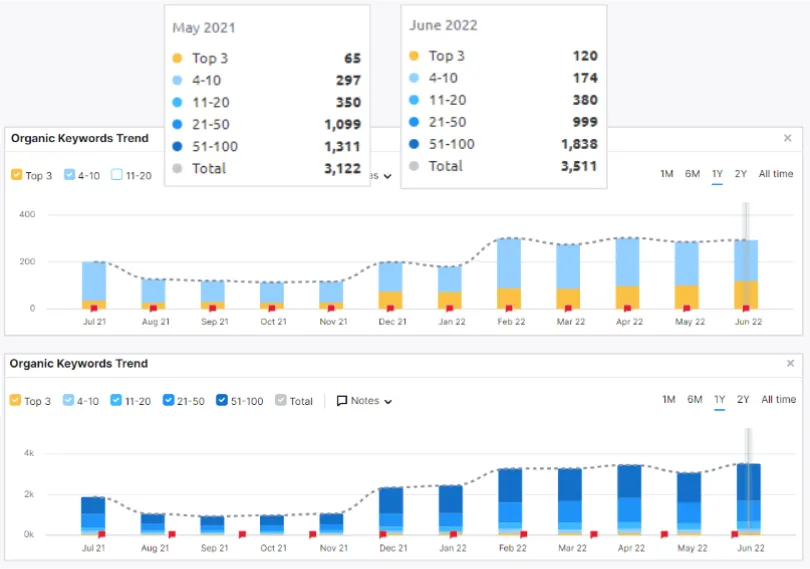Select 1M range in lower chart
Image resolution: width=810 pixels, height=569 pixels.
click(x=669, y=399)
